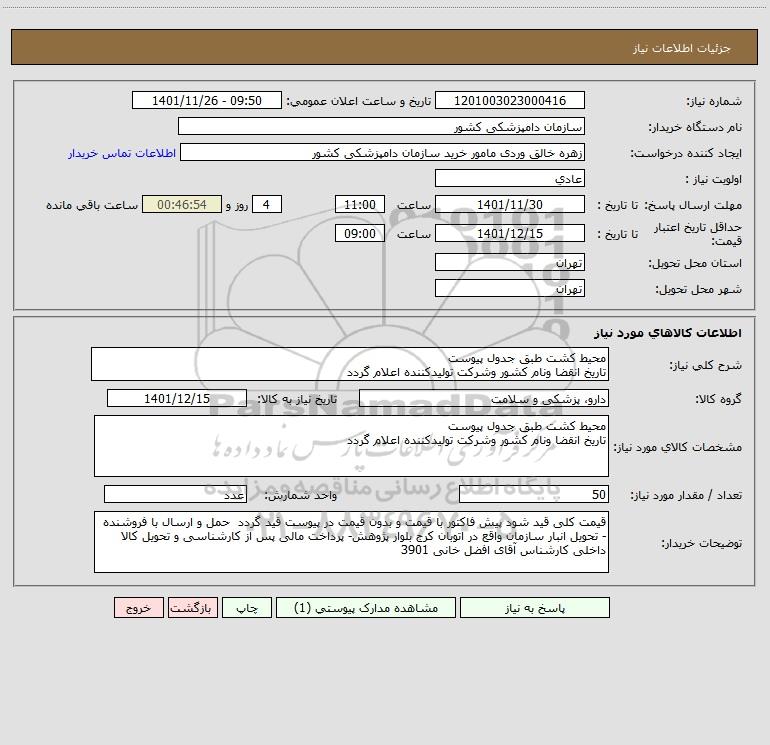Click the واحد شمارش field showing عدد
Image resolution: width=770 pixels, height=745 pixels.
click(175, 495)
